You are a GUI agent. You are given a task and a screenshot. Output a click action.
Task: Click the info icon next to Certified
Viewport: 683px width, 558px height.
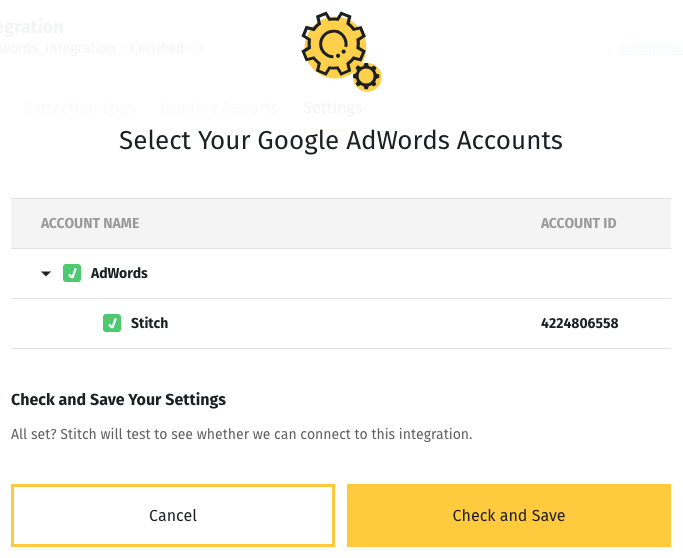pyautogui.click(x=196, y=48)
